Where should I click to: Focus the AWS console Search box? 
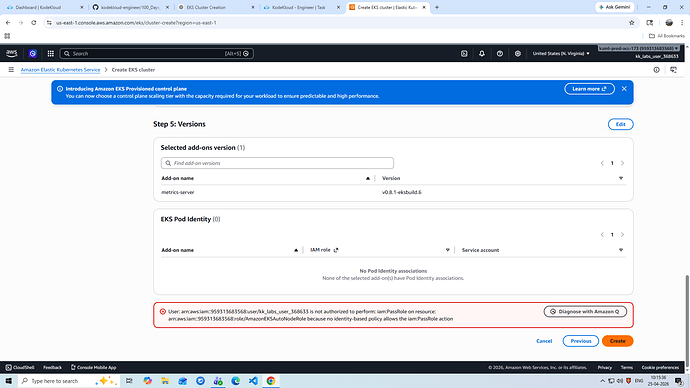point(156,53)
